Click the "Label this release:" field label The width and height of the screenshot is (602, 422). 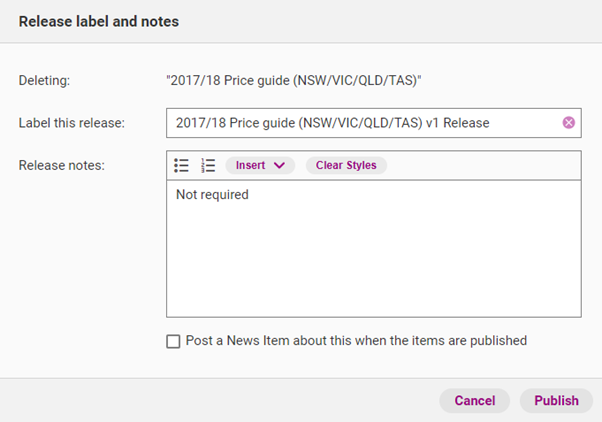tap(71, 123)
